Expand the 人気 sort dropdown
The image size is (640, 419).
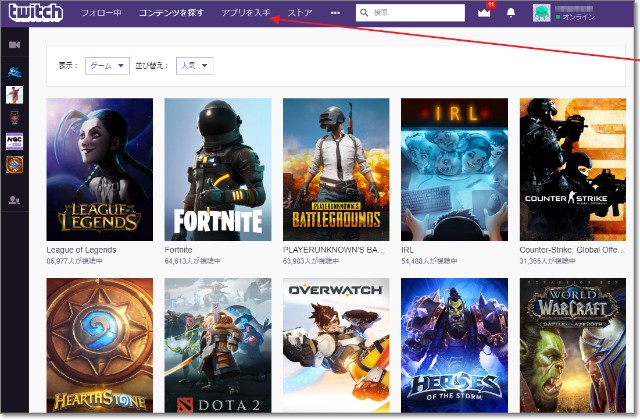pyautogui.click(x=194, y=65)
